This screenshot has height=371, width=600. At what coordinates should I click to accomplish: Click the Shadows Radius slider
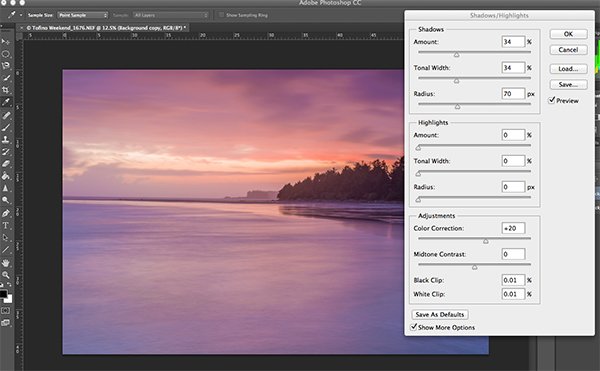pos(474,104)
